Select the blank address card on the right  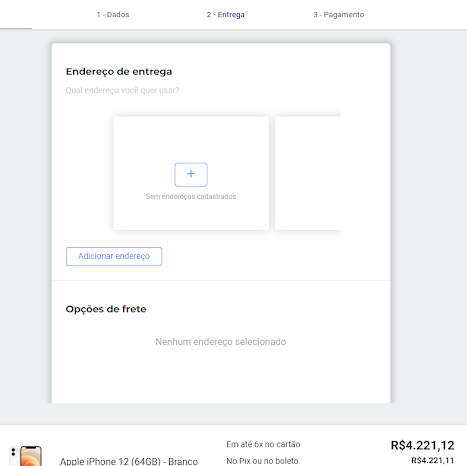(x=308, y=173)
